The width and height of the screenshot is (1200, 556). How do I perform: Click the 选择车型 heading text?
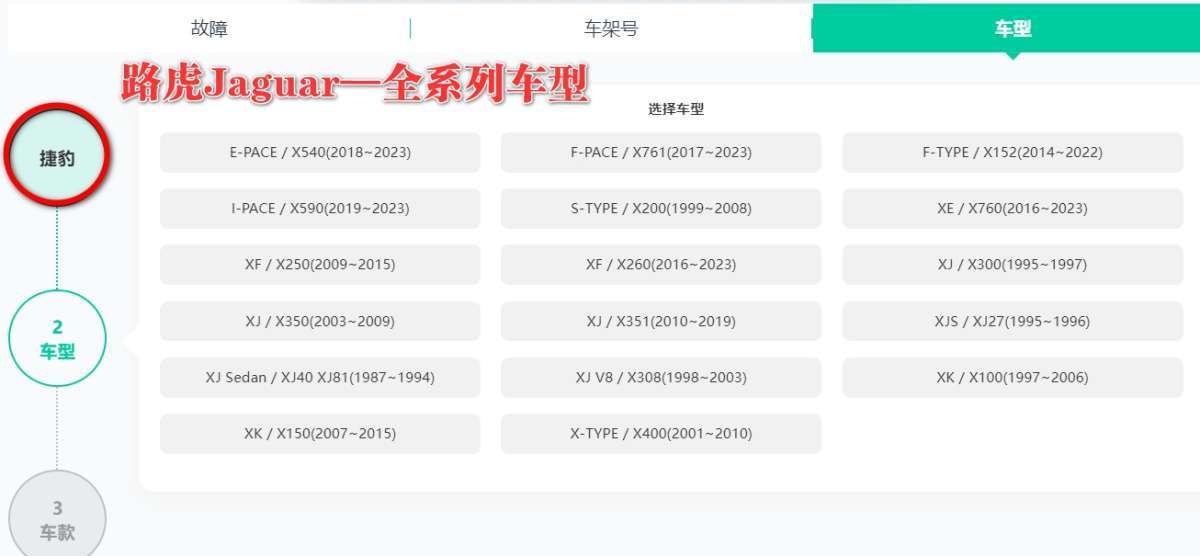coord(676,109)
